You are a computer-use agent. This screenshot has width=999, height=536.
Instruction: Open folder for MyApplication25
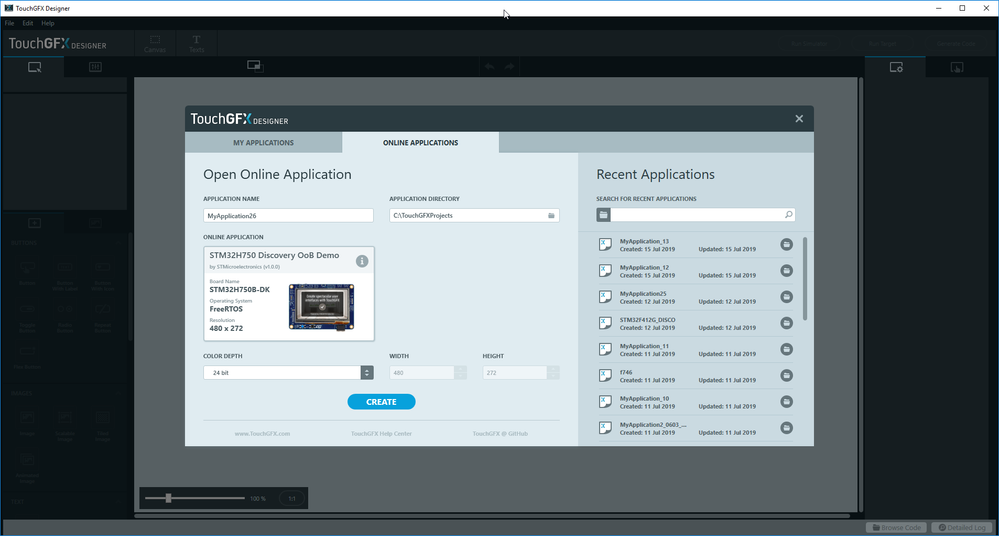tap(786, 297)
